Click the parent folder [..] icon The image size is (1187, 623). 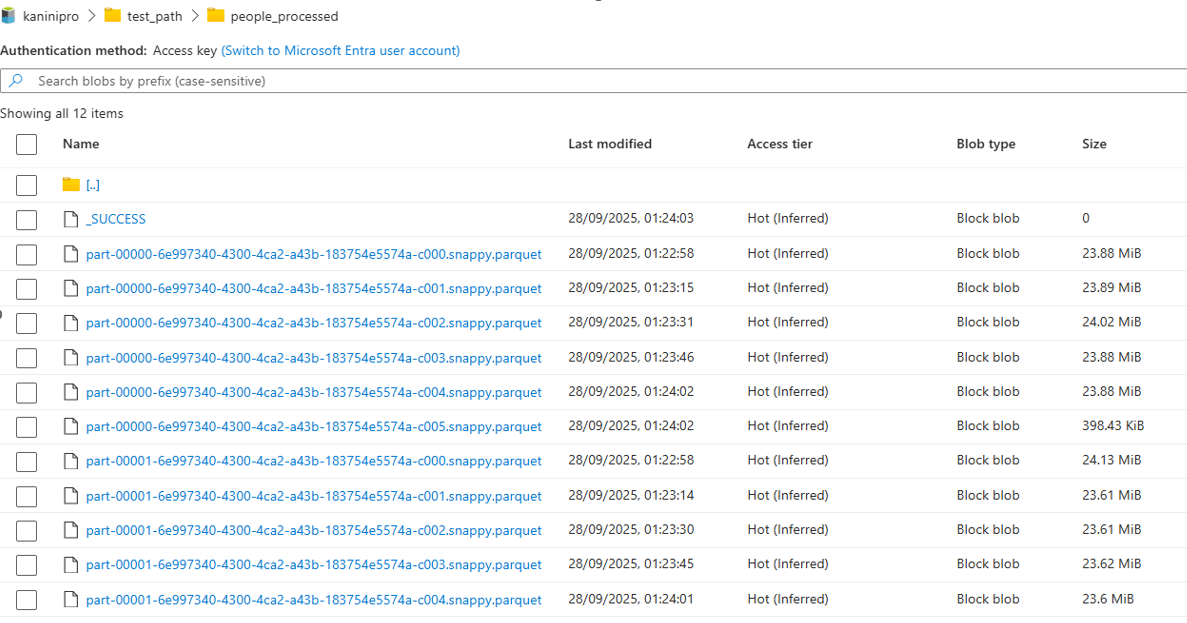coord(70,185)
